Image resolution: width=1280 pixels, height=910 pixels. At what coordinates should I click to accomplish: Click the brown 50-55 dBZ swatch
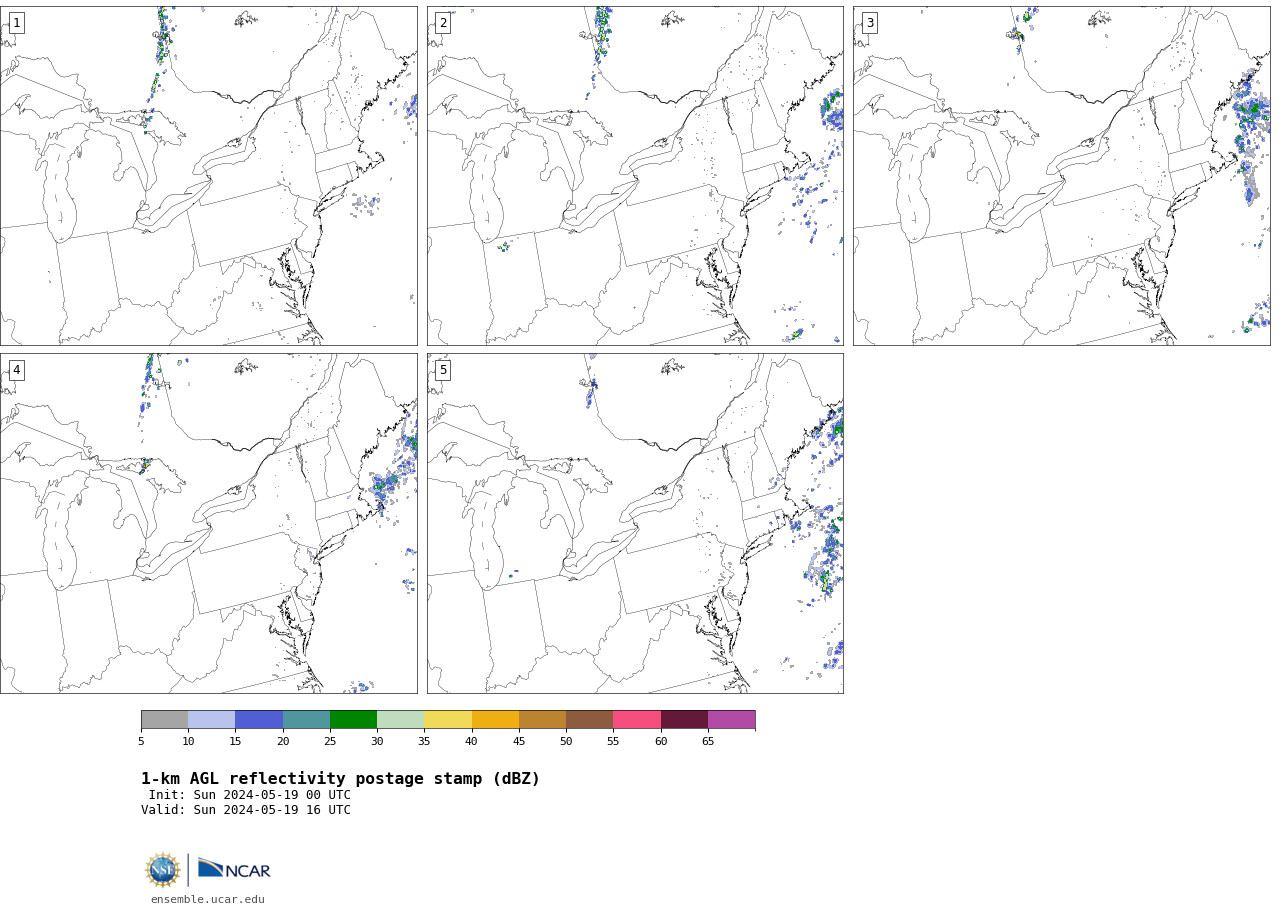[589, 720]
